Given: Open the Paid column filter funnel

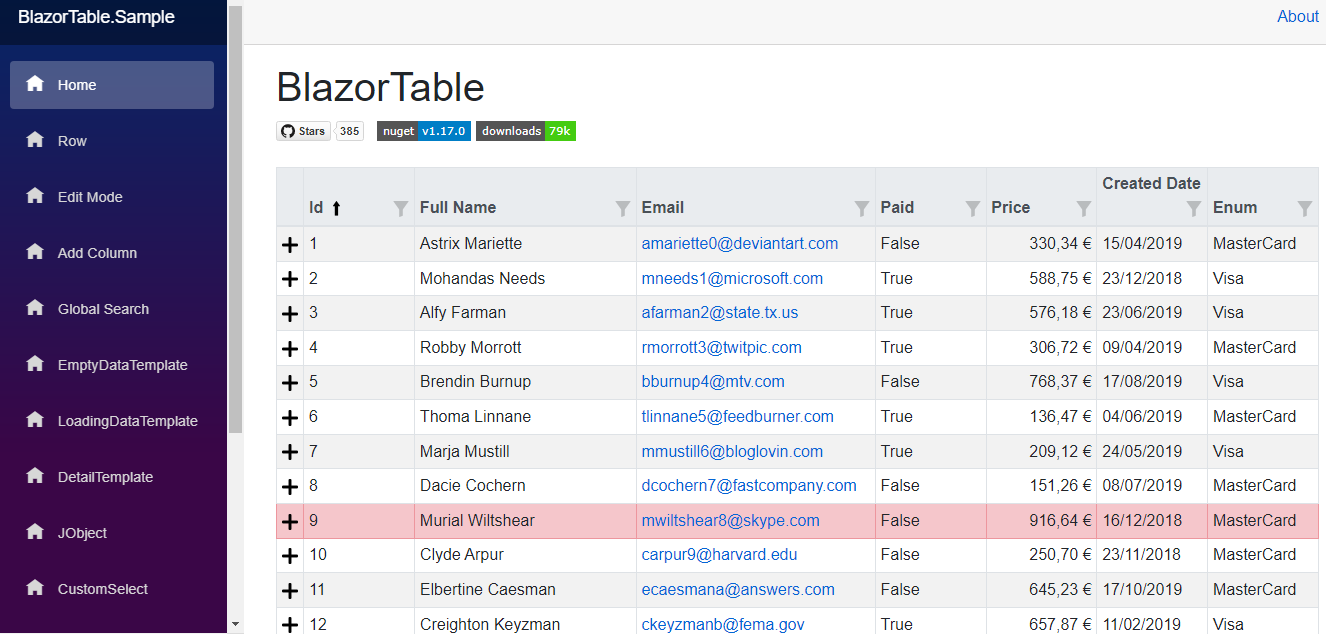Looking at the screenshot, I should pyautogui.click(x=973, y=208).
